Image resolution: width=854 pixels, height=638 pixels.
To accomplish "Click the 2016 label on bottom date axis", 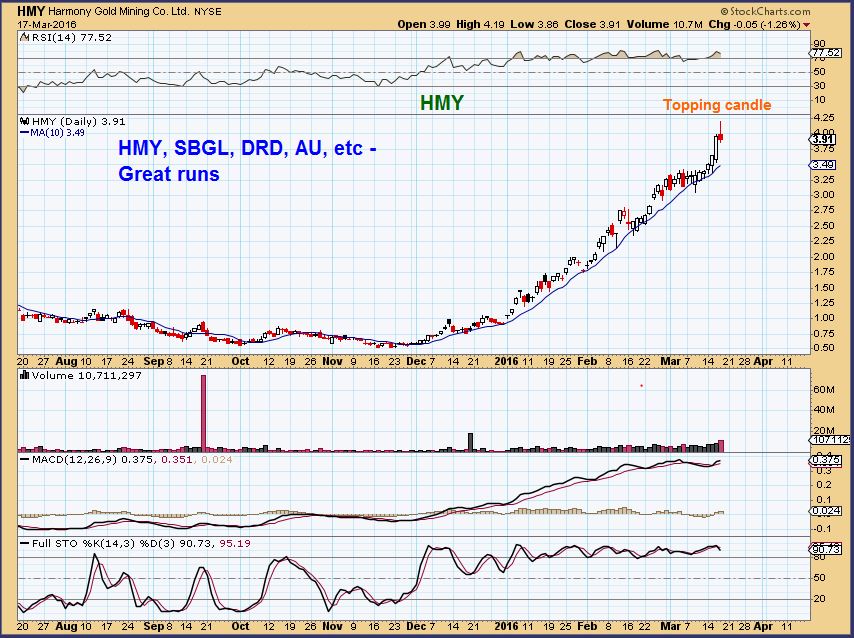I will click(x=507, y=627).
